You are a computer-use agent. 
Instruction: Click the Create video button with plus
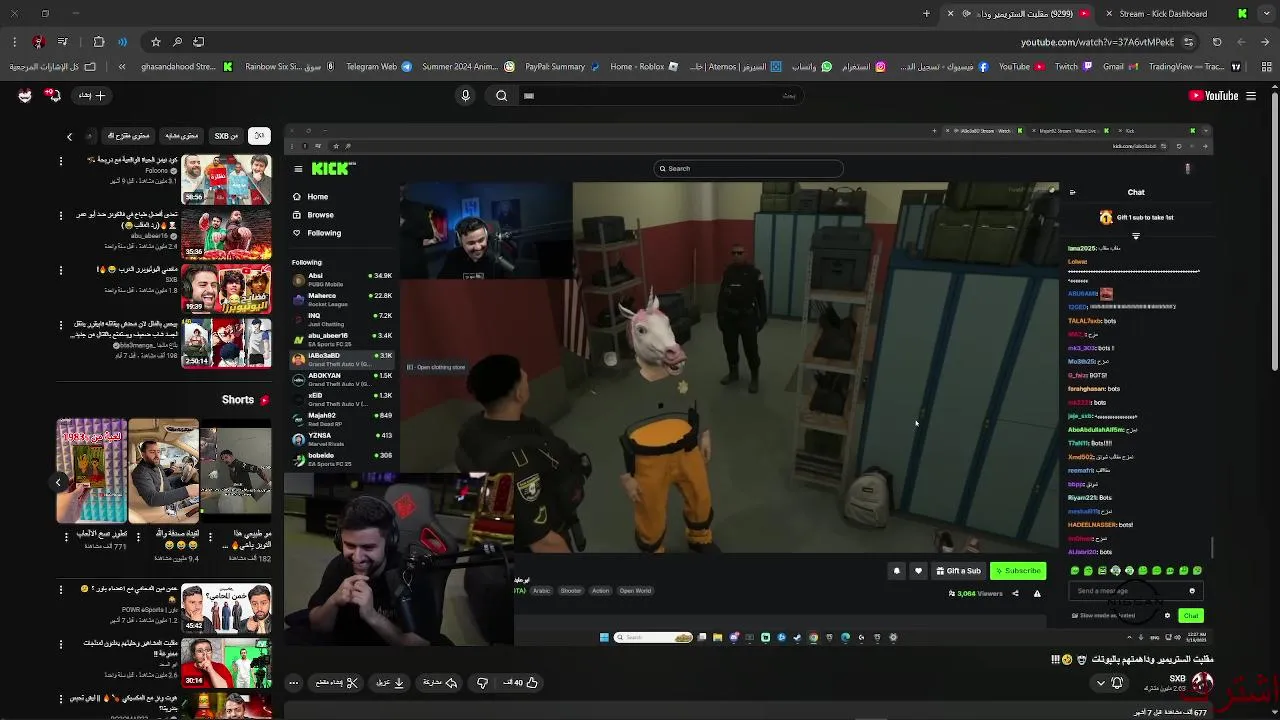(92, 96)
